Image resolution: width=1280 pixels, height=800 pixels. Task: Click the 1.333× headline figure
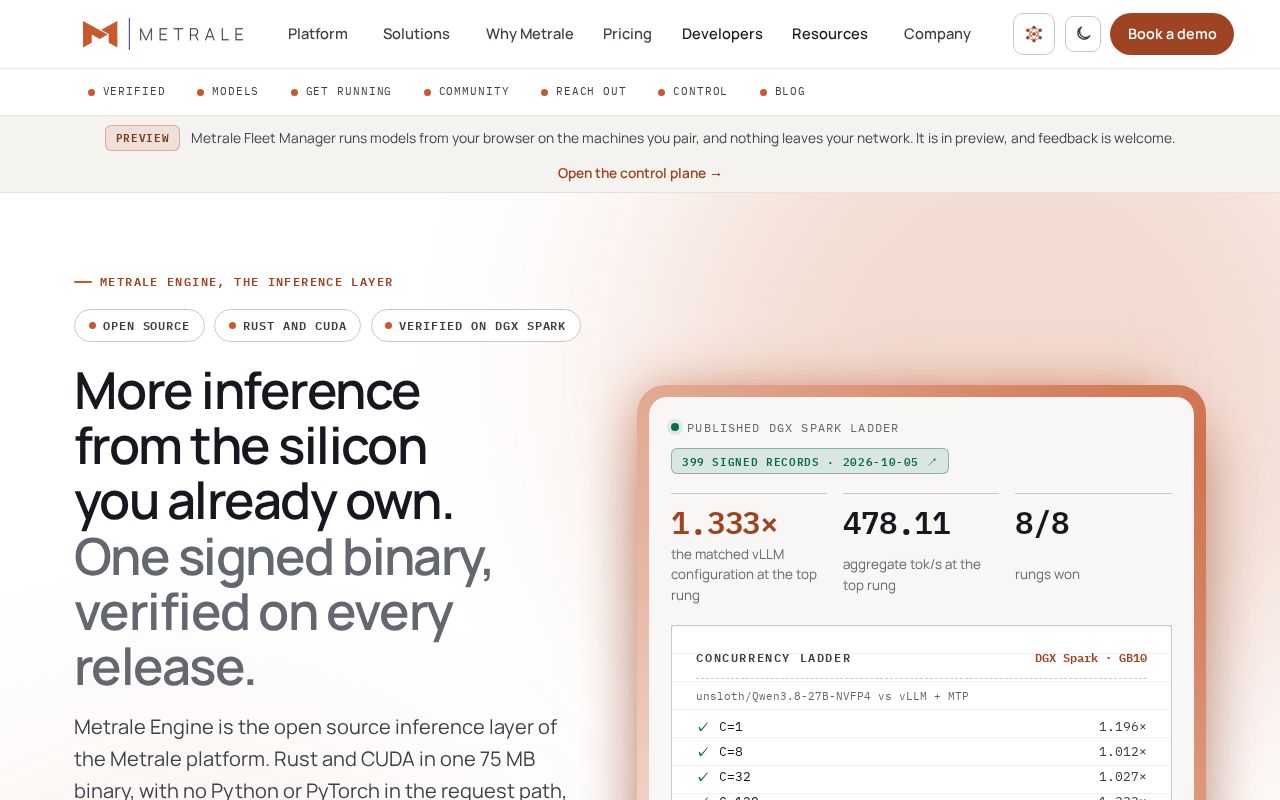(724, 524)
